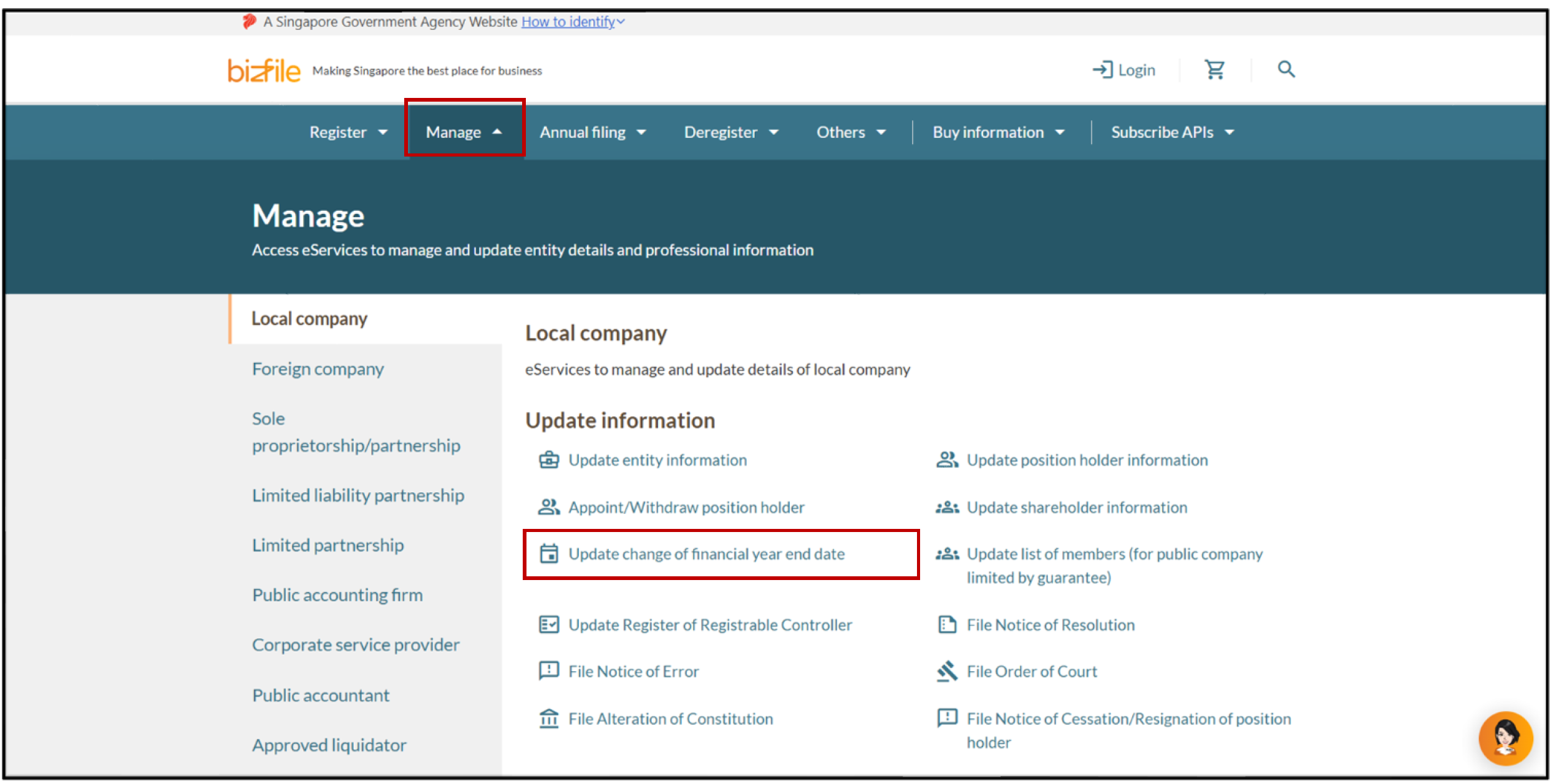This screenshot has height=784, width=1552.
Task: Expand the Register dropdown menu
Action: (x=348, y=132)
